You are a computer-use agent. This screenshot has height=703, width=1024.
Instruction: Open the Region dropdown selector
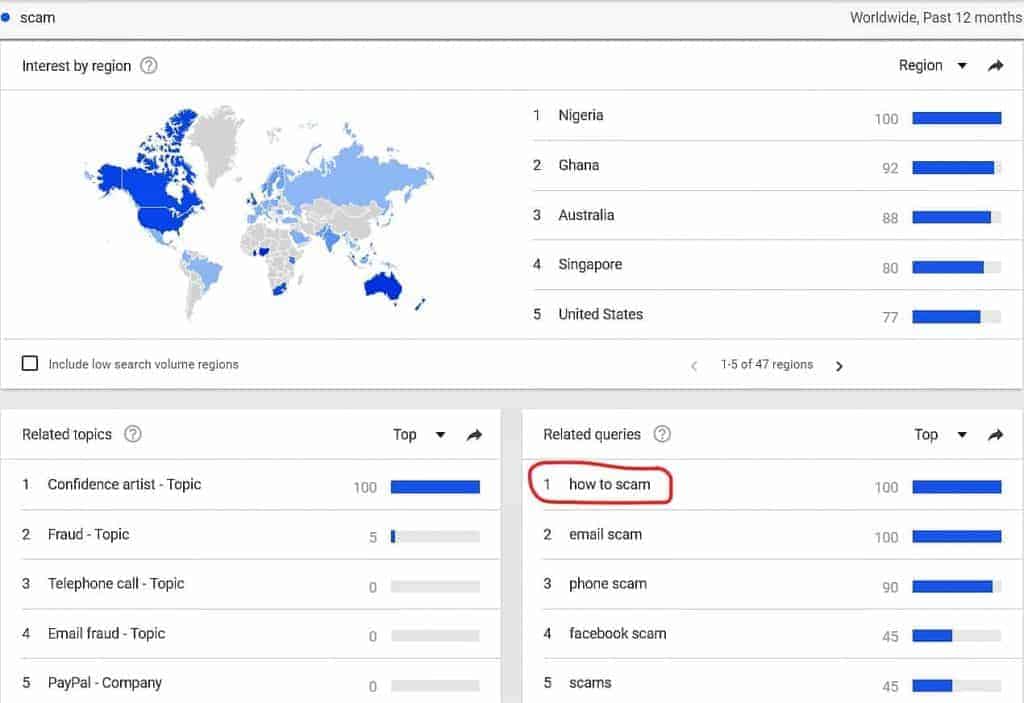(932, 66)
